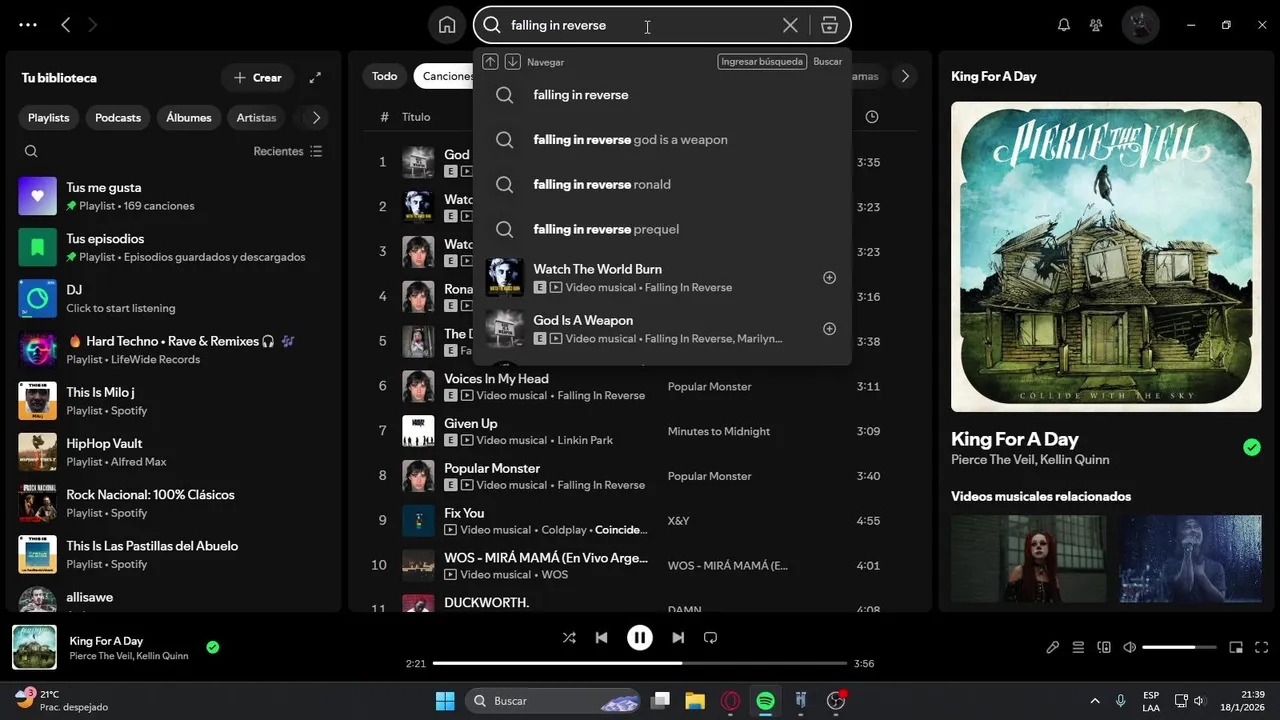The height and width of the screenshot is (720, 1280).
Task: Open the red-haired related music video thumbnail
Action: click(1029, 558)
